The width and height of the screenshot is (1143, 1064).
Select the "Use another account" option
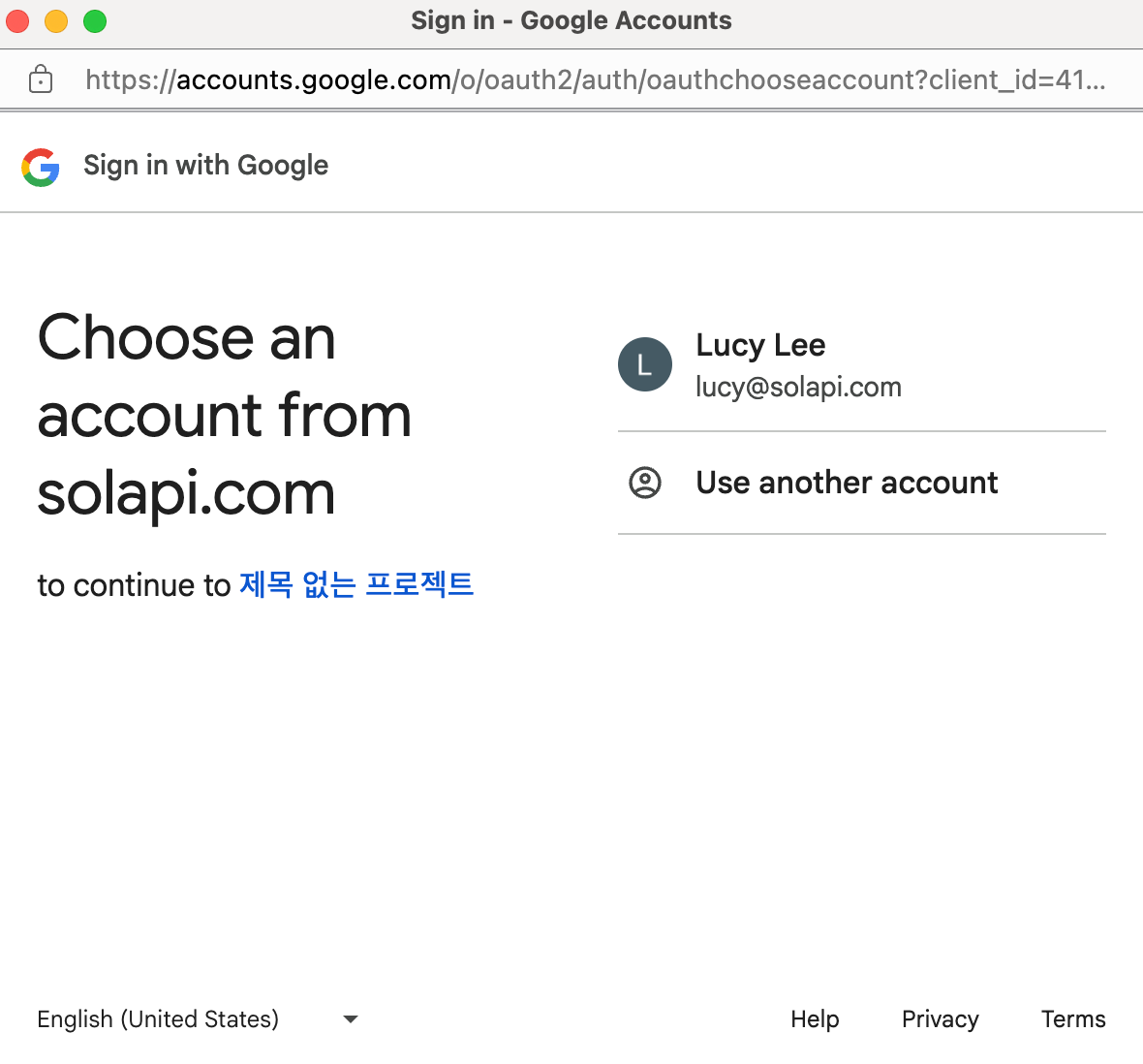pos(847,483)
